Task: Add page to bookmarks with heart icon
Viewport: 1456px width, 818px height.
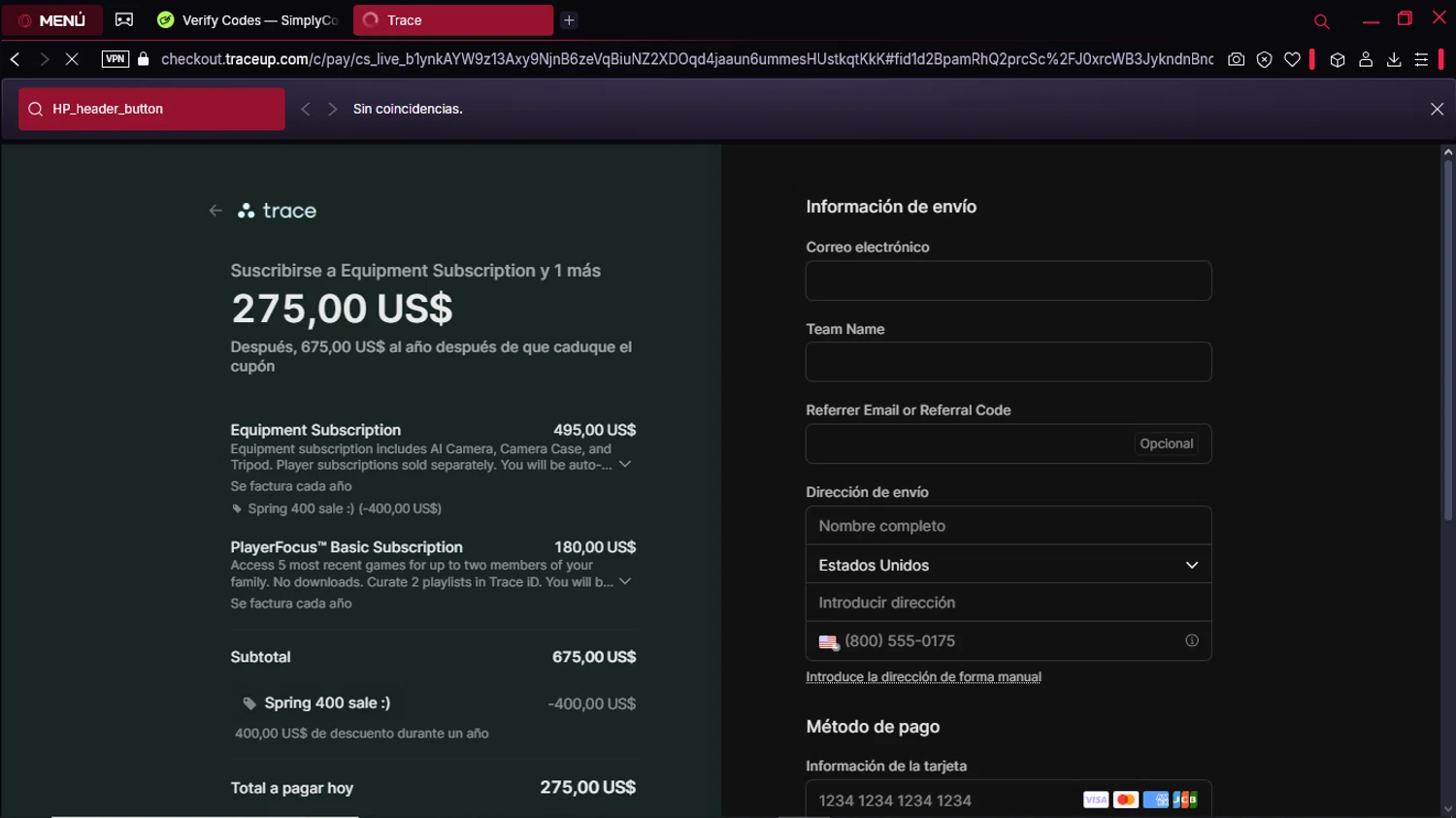Action: [x=1292, y=59]
